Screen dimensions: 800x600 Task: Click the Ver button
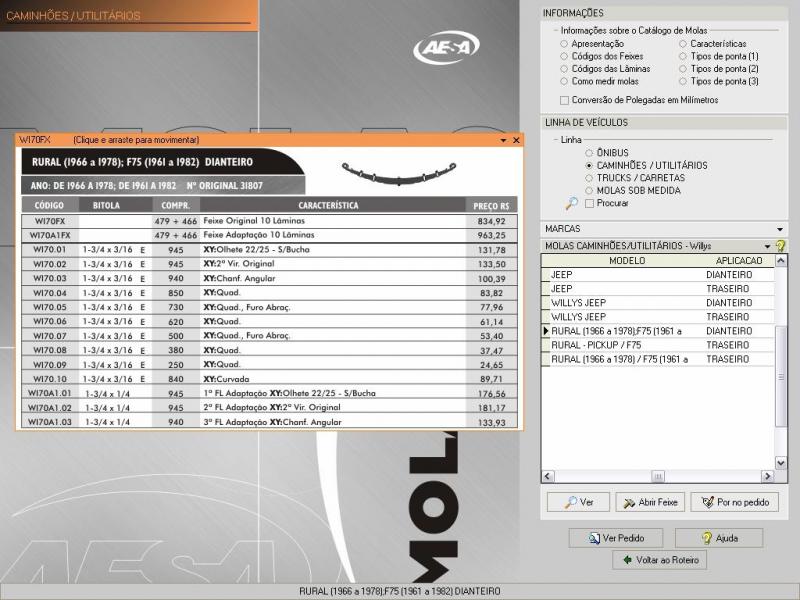tap(578, 502)
